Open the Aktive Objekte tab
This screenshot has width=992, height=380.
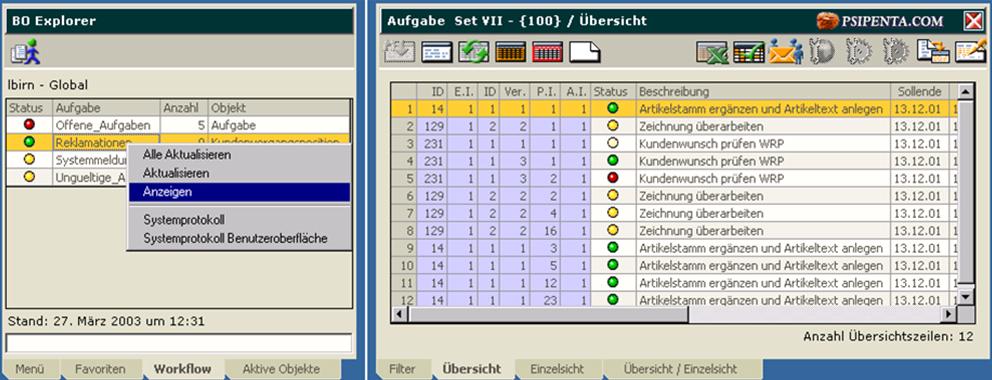[281, 369]
